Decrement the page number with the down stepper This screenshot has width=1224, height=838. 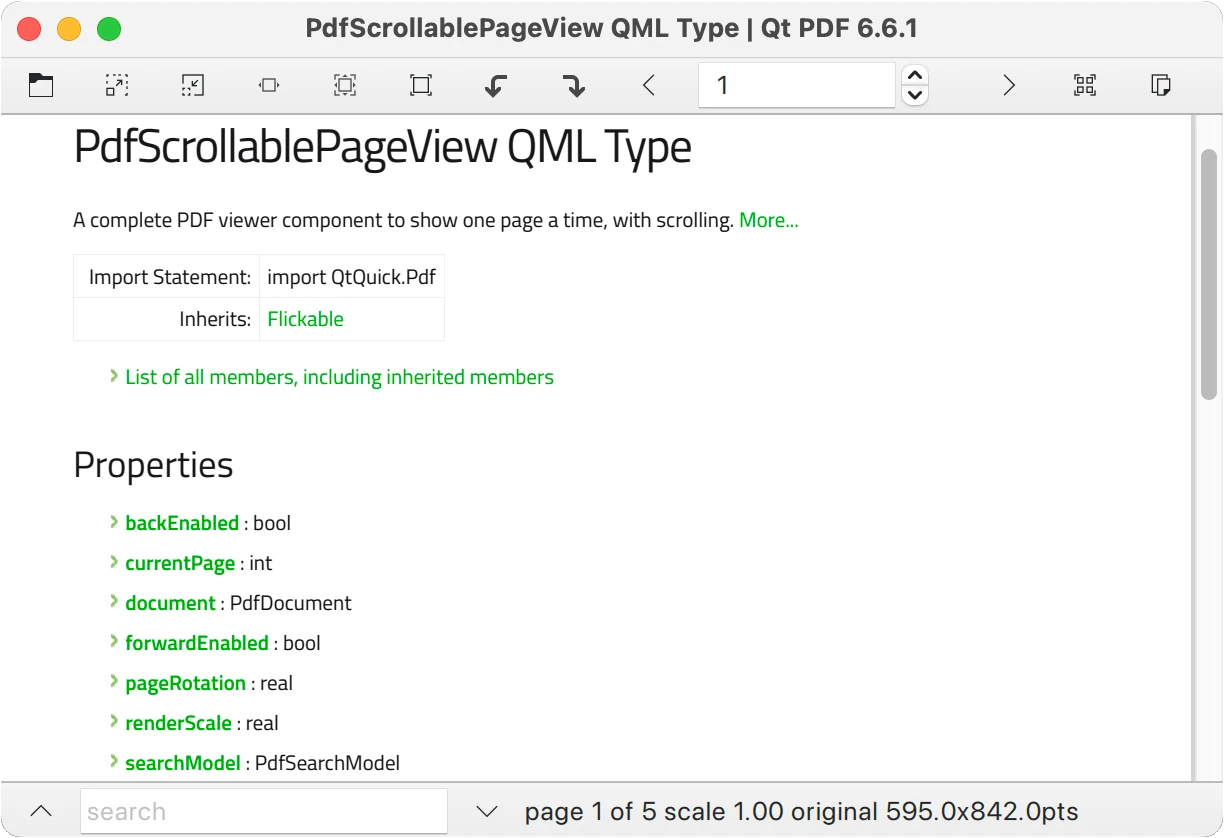tap(914, 96)
